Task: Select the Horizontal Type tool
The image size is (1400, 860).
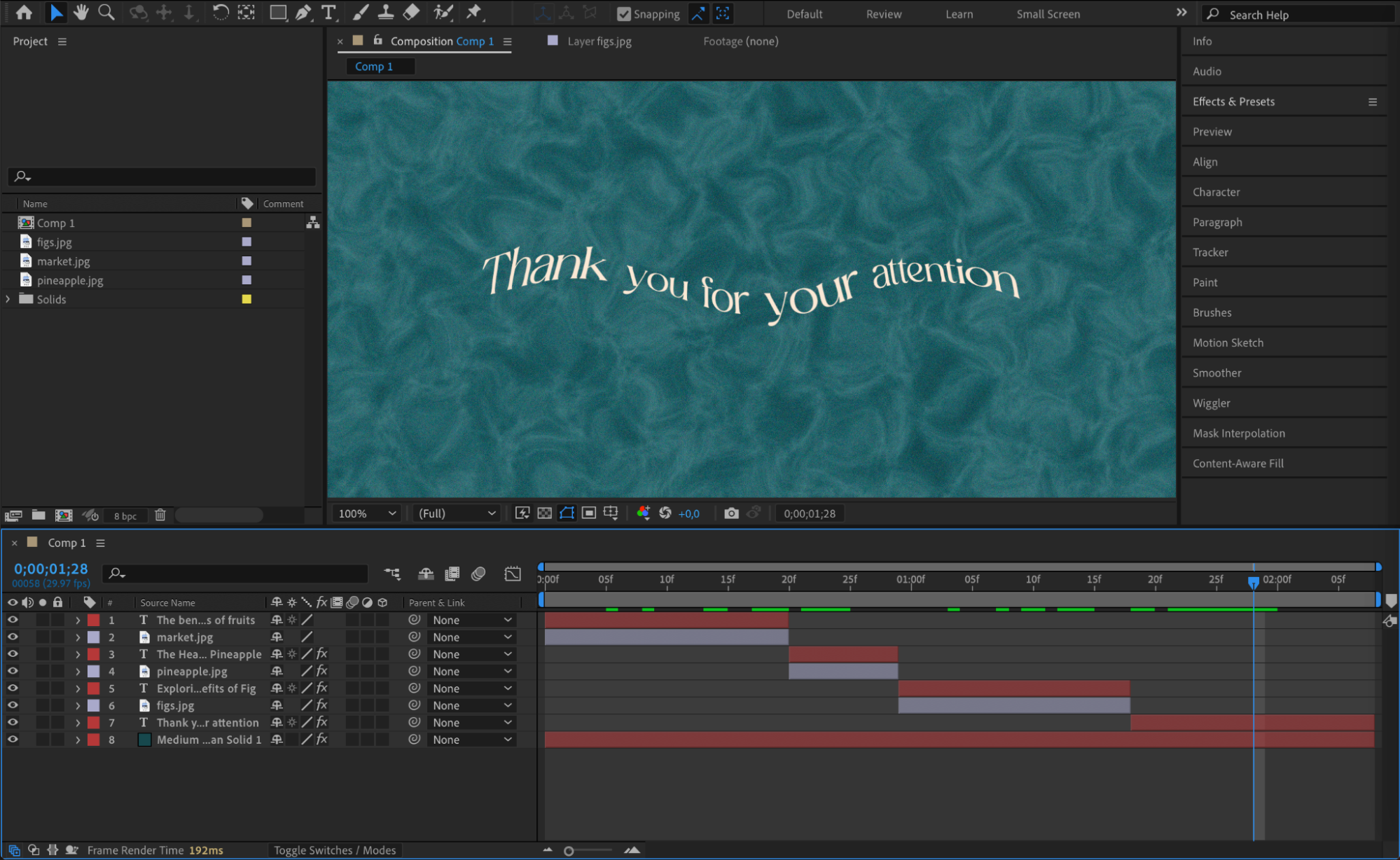Action: click(x=328, y=12)
